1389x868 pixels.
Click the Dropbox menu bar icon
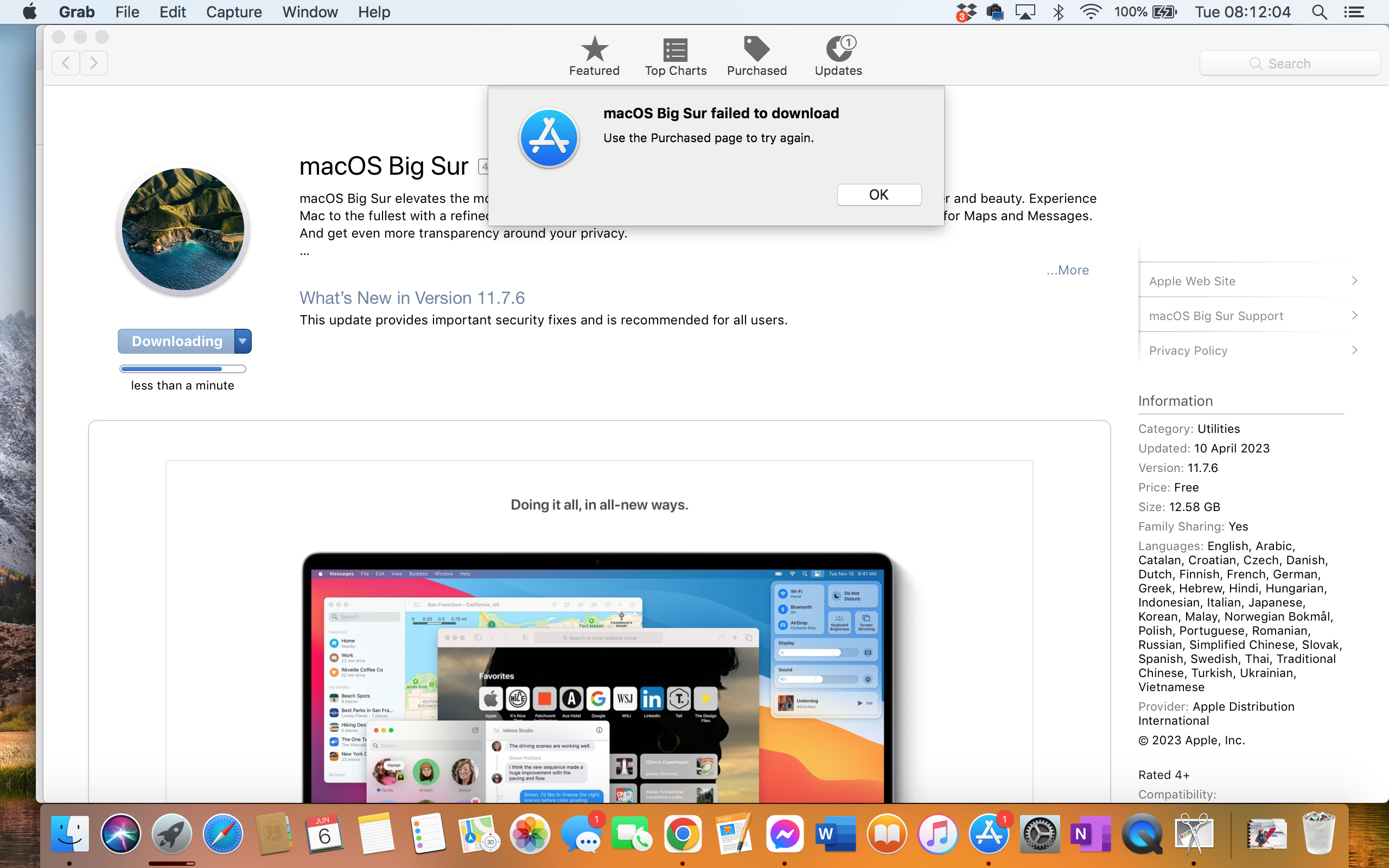pyautogui.click(x=966, y=12)
